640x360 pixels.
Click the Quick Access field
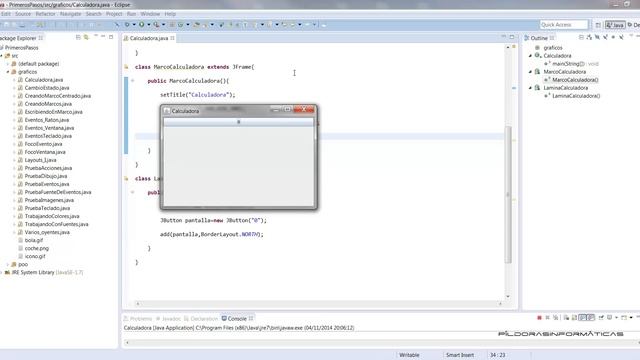564,25
